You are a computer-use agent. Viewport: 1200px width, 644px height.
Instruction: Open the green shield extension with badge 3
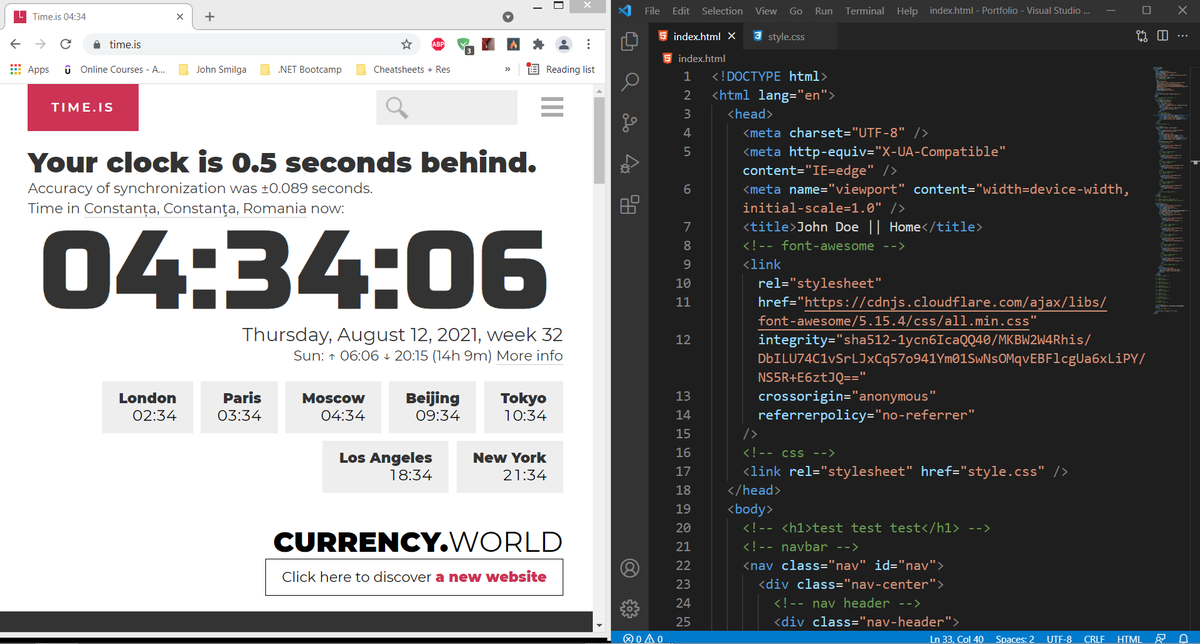pyautogui.click(x=465, y=45)
